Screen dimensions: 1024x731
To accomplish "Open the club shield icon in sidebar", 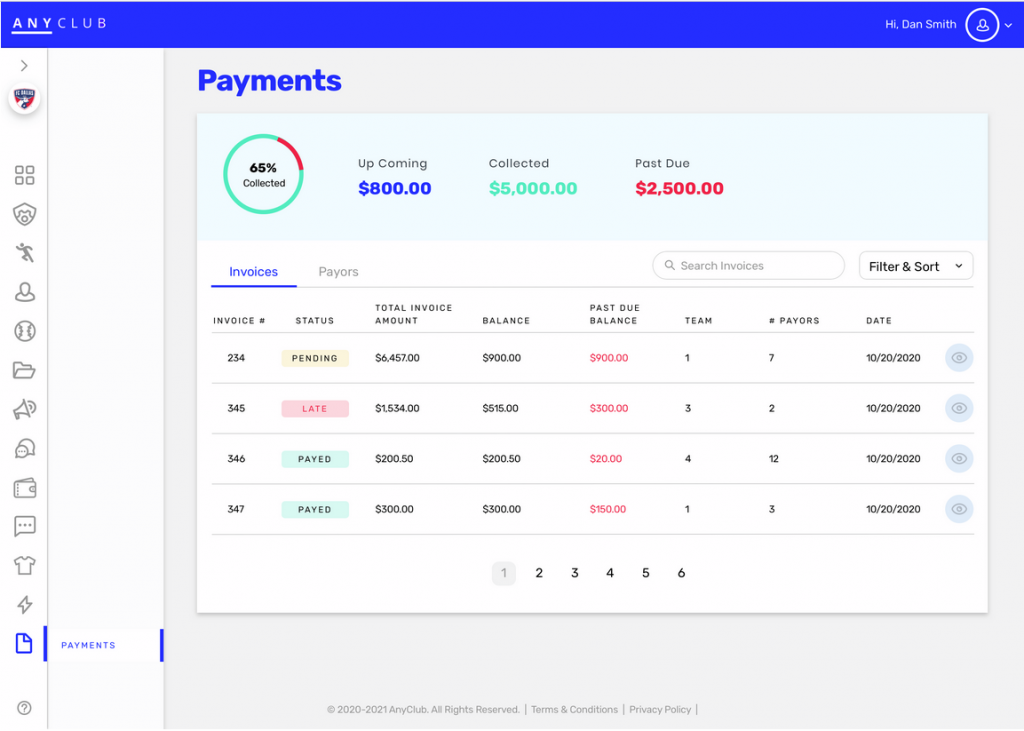I will pyautogui.click(x=24, y=214).
